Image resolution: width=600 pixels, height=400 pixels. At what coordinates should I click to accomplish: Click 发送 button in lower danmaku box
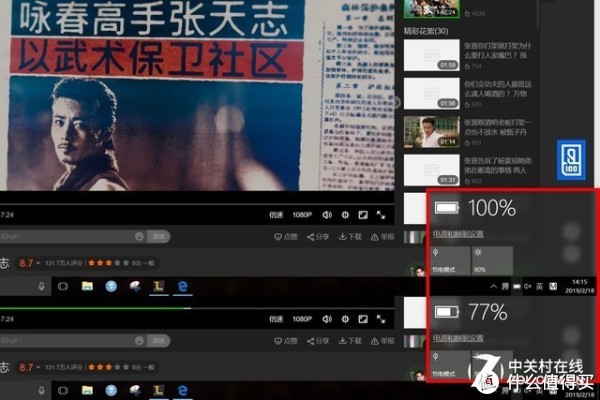pyautogui.click(x=158, y=341)
